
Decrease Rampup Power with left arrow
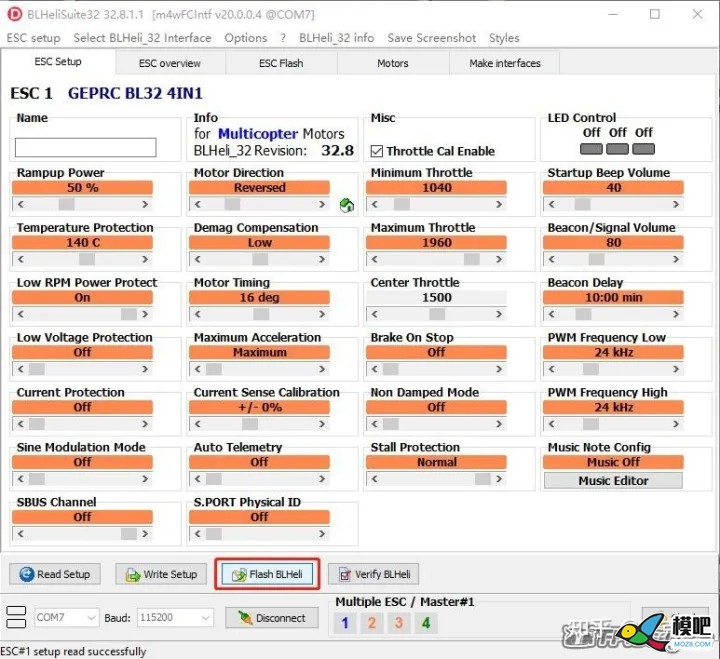coord(21,204)
